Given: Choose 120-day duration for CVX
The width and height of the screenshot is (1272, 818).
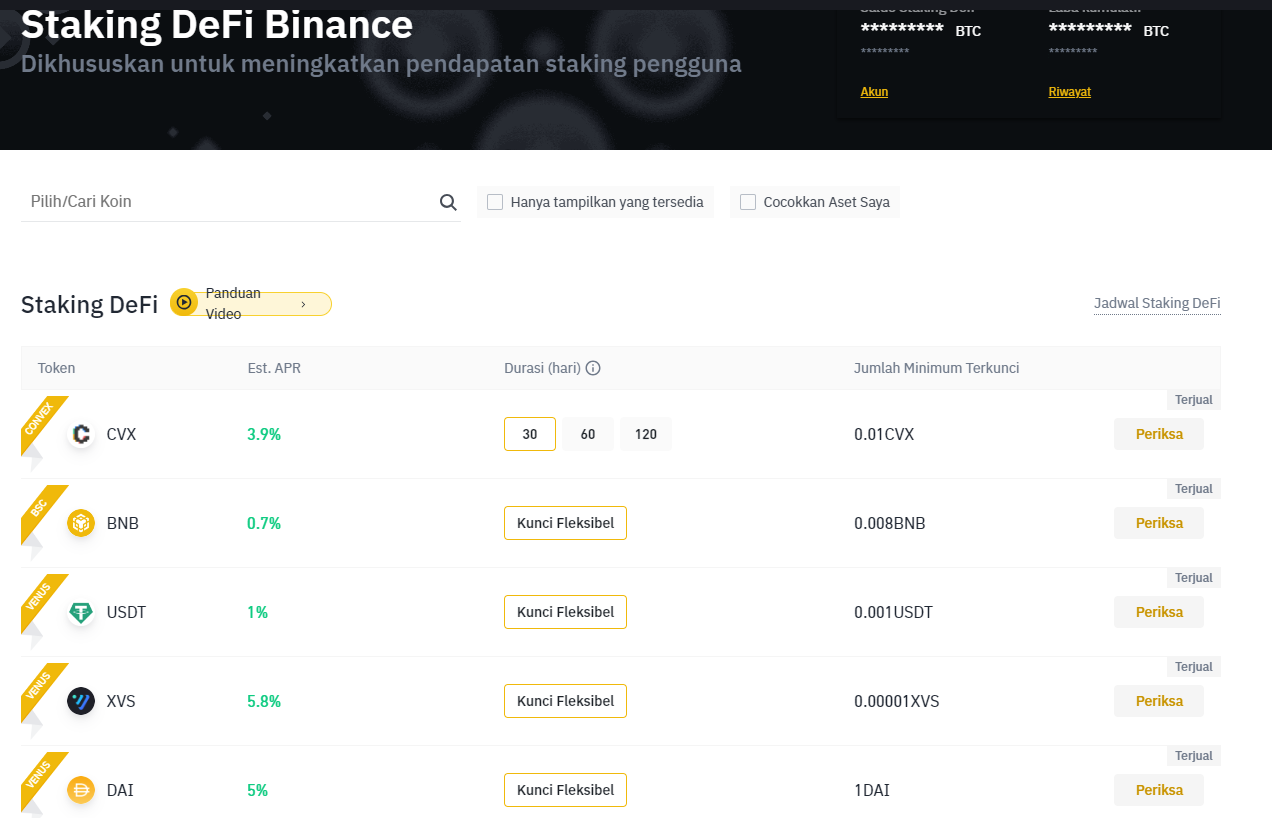Looking at the screenshot, I should click(x=646, y=435).
